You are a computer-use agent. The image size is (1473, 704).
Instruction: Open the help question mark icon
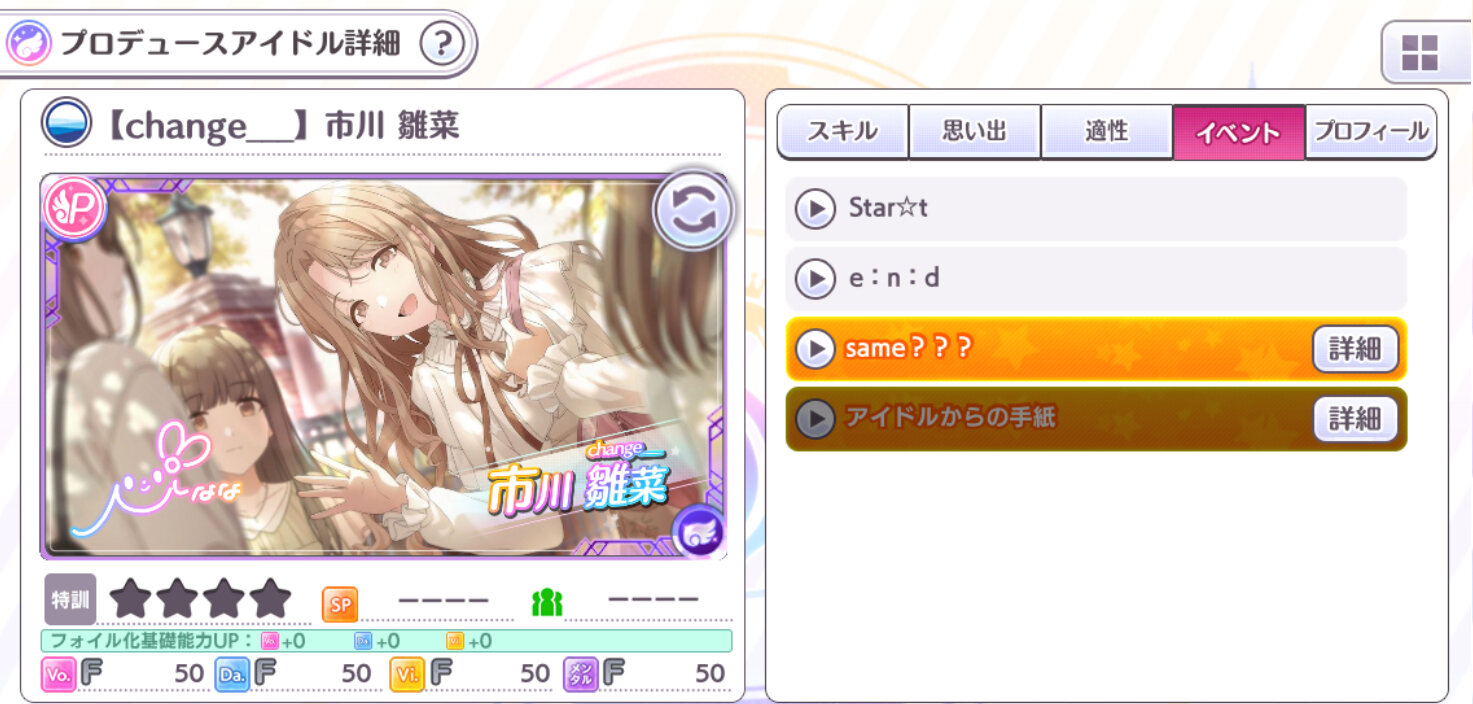444,44
